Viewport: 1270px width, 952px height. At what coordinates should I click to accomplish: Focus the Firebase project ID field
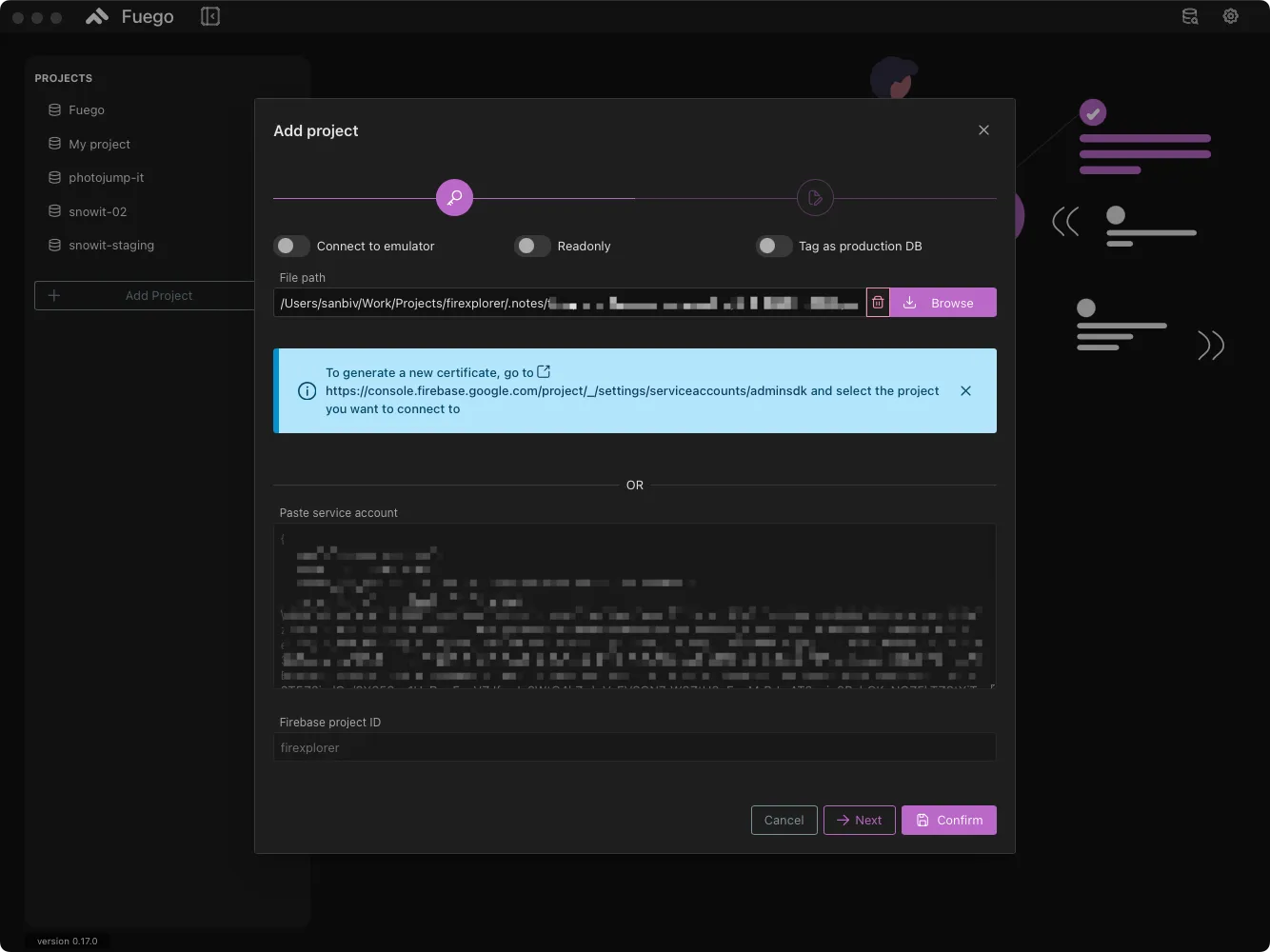tap(635, 747)
